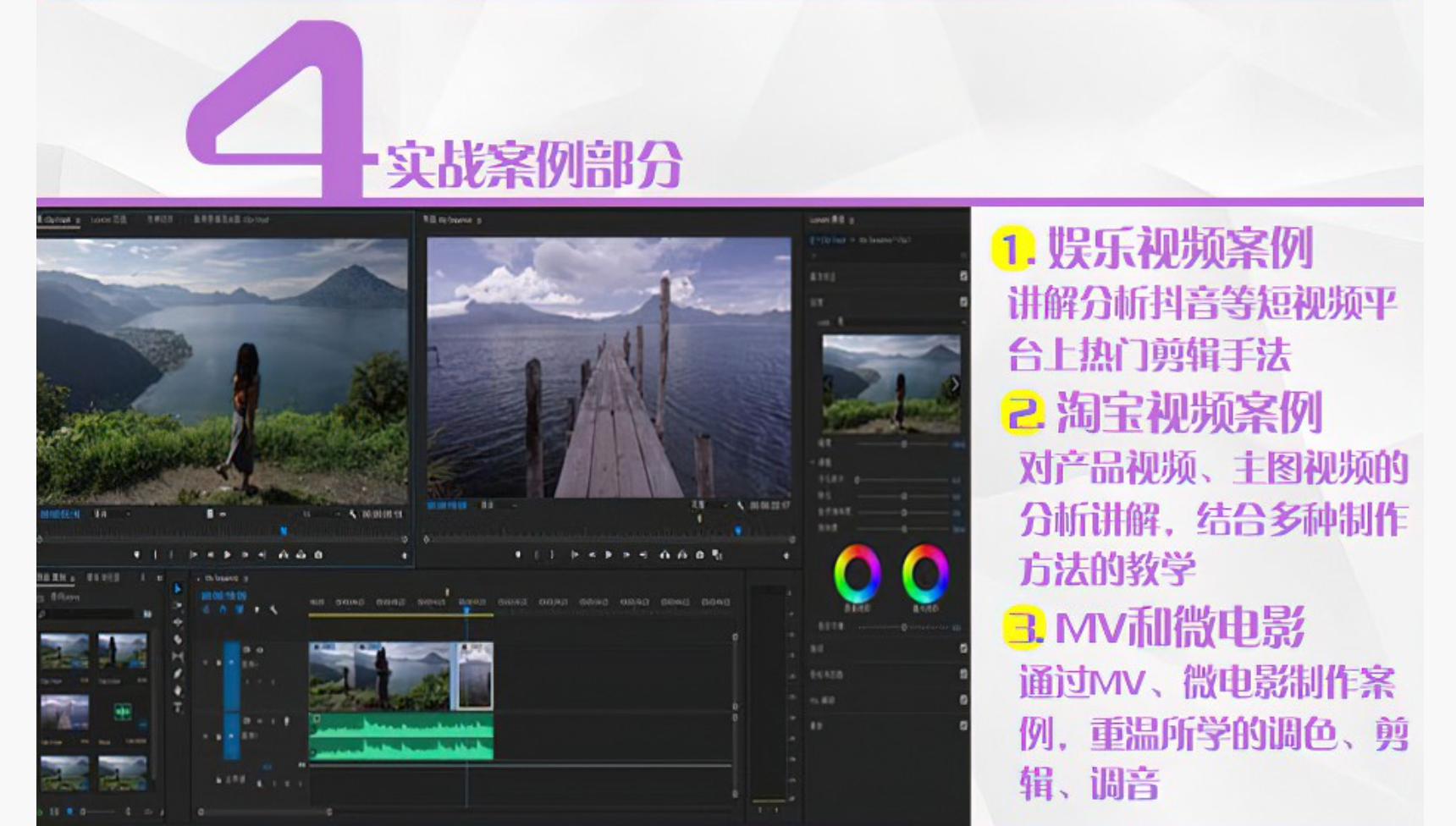This screenshot has height=826, width=1456.
Task: Toggle Snap in the timeline header
Action: pyautogui.click(x=223, y=609)
